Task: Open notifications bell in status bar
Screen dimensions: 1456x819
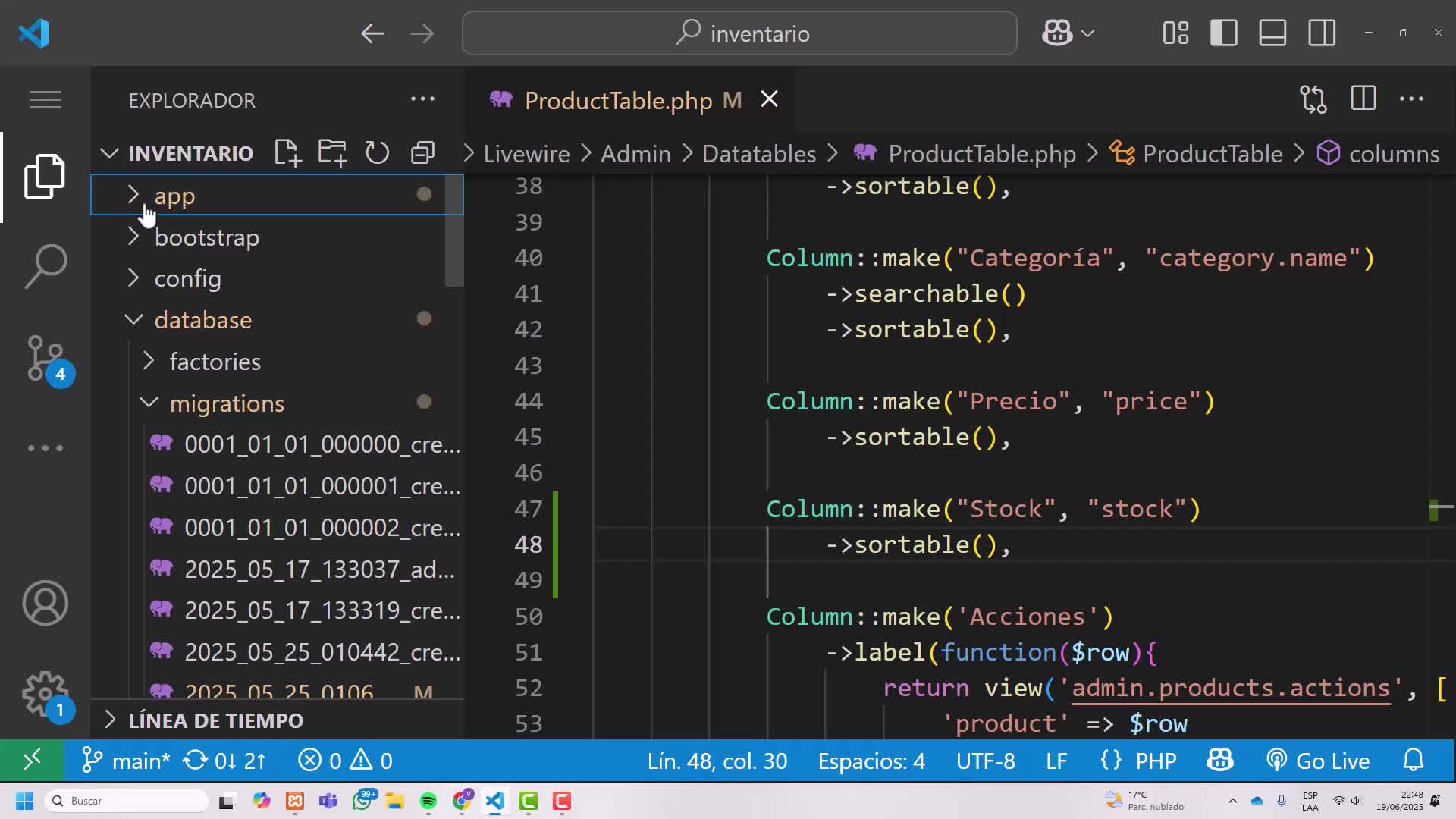Action: point(1414,760)
